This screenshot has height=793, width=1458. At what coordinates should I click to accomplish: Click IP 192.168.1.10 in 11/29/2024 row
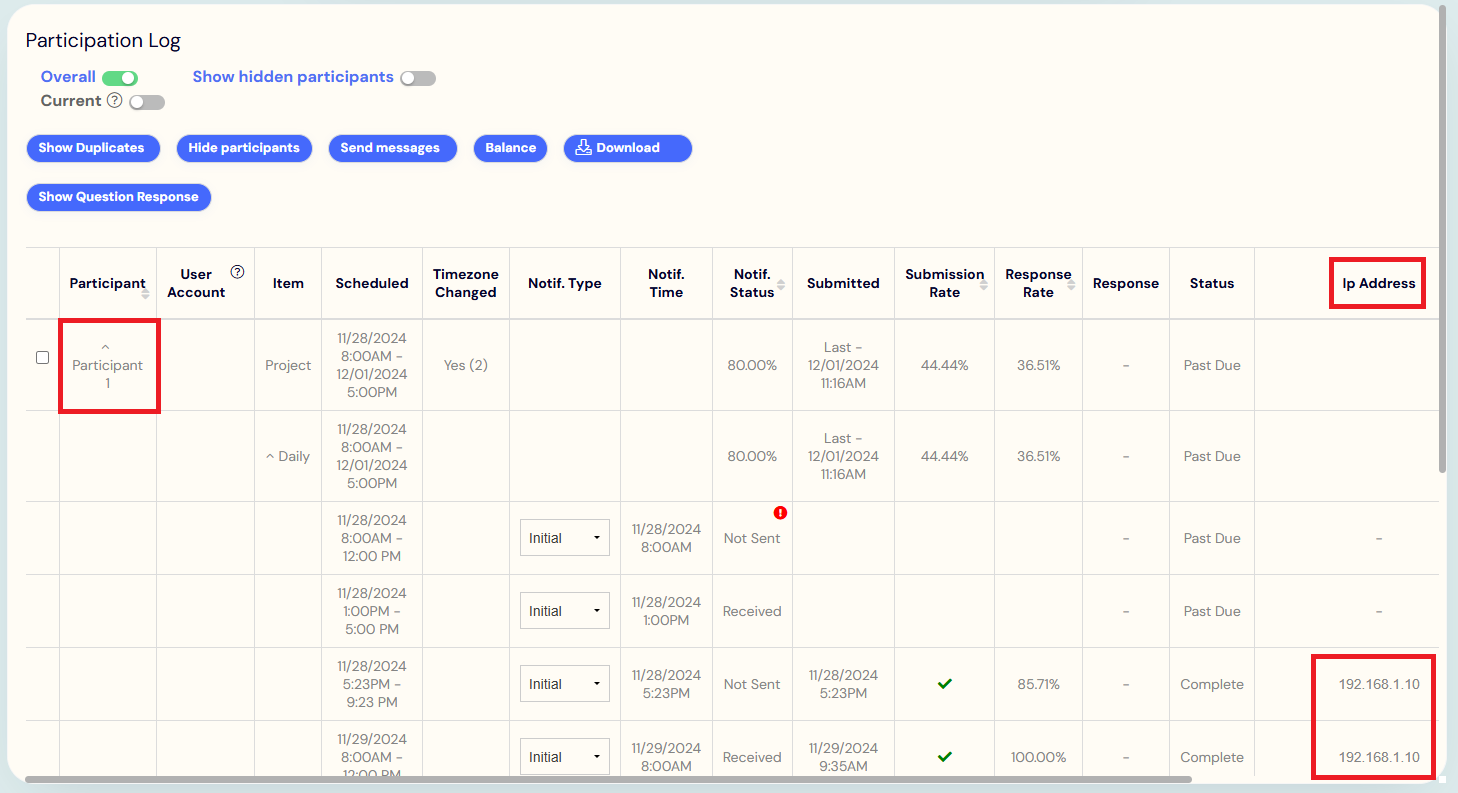[1379, 758]
